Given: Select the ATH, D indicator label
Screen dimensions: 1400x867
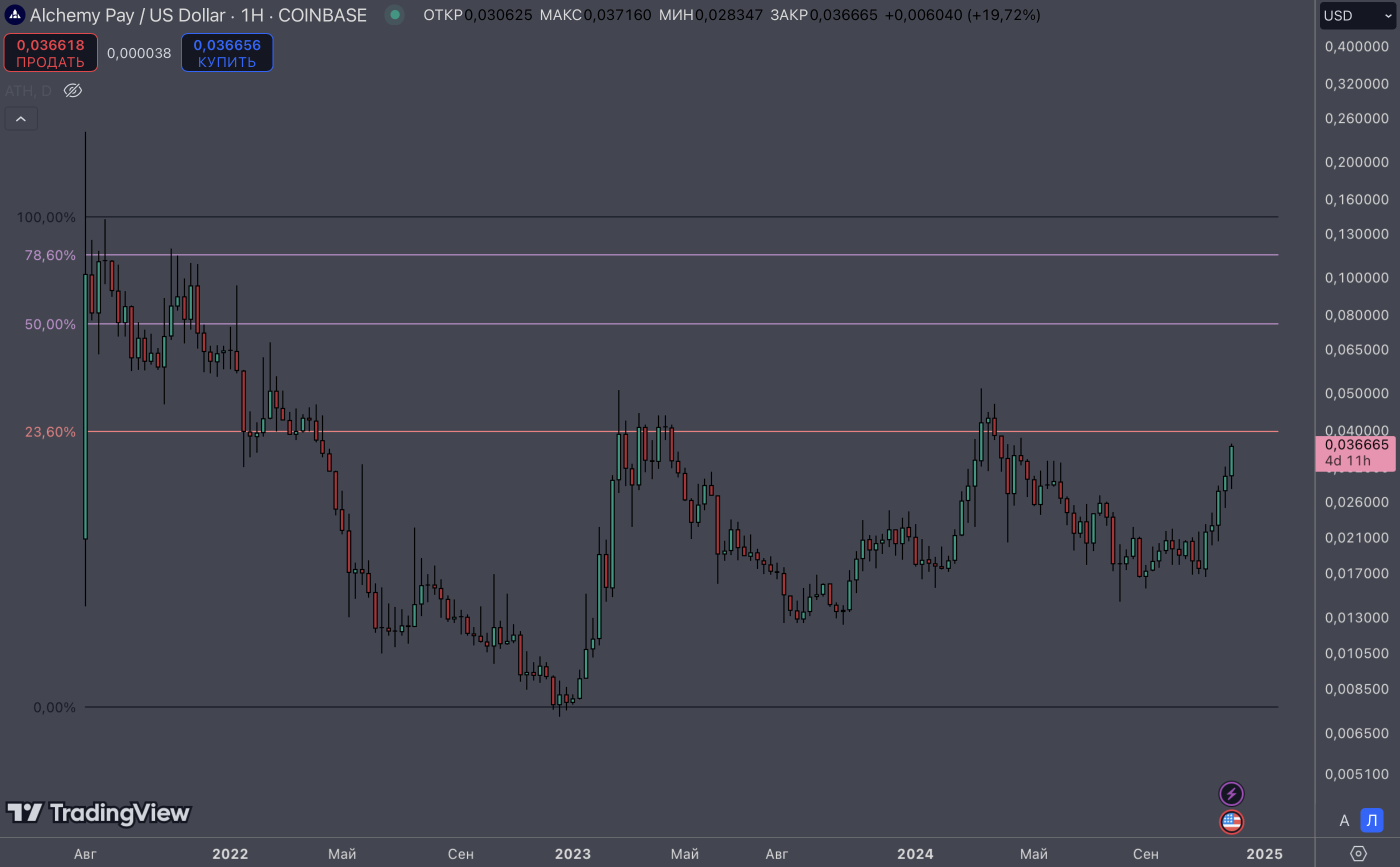Looking at the screenshot, I should coord(28,90).
